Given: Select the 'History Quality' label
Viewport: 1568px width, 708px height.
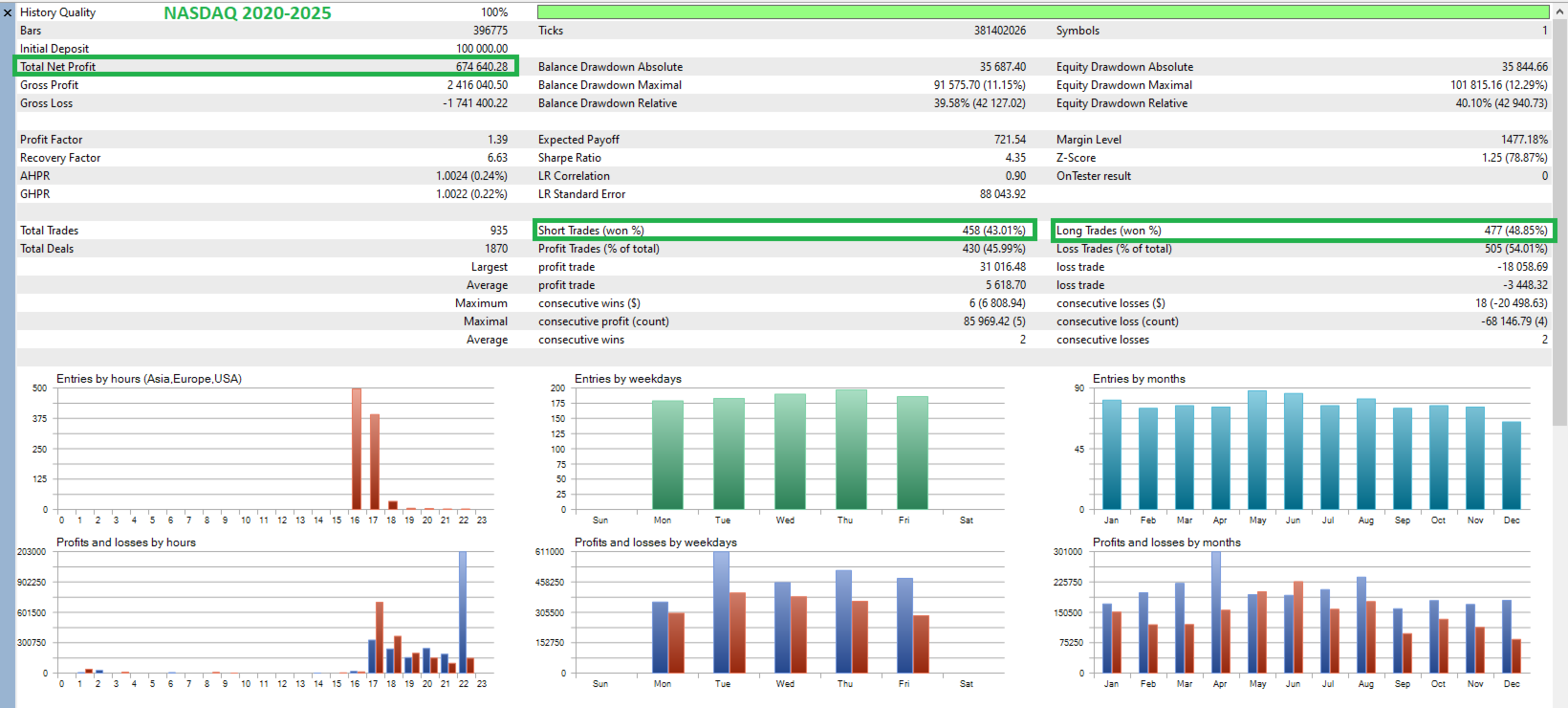Looking at the screenshot, I should pyautogui.click(x=57, y=12).
